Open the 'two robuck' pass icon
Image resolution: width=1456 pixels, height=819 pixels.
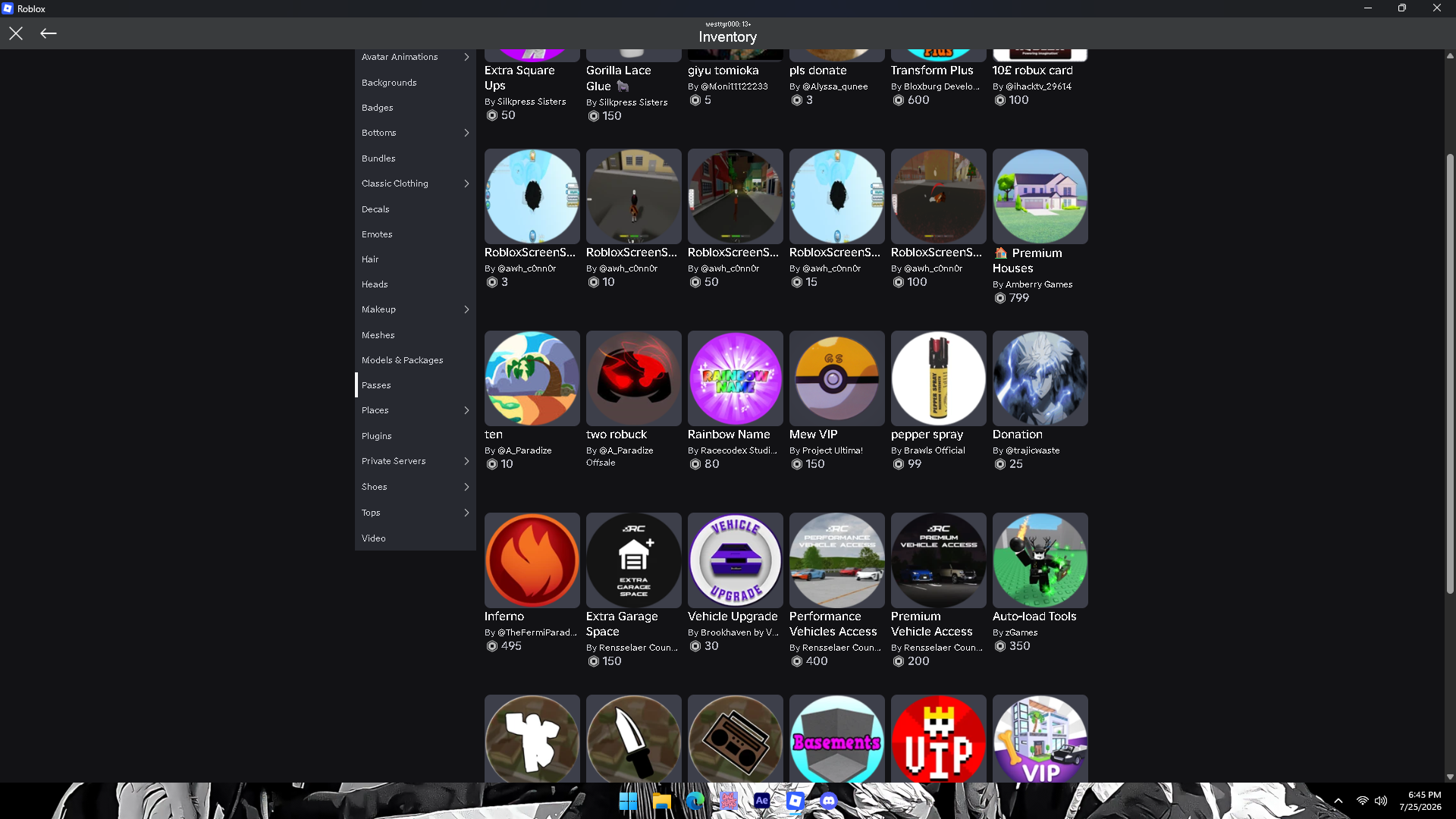click(x=633, y=378)
